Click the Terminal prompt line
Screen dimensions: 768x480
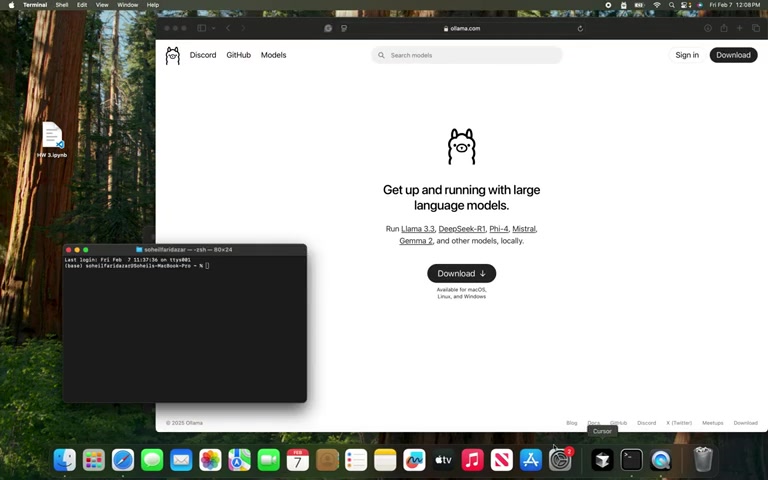137,265
